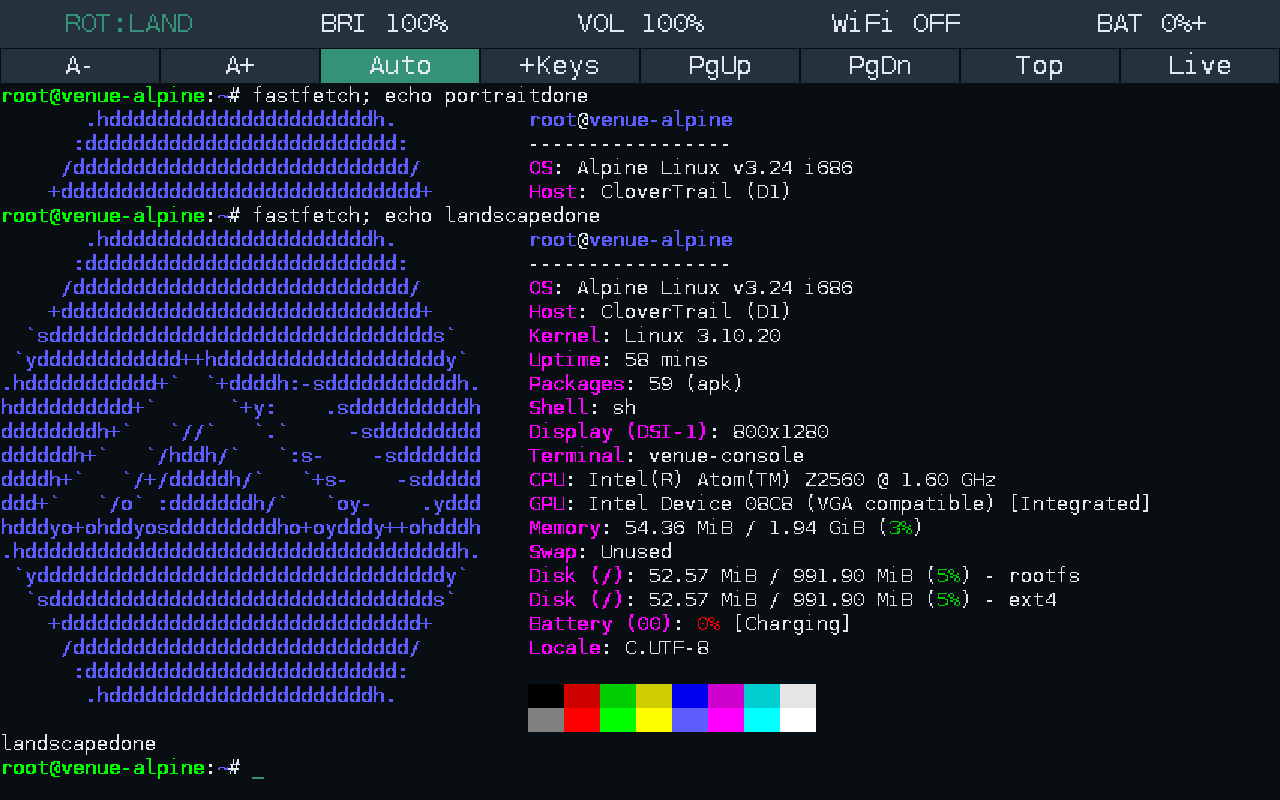Toggle the WiFi OFF status item
The height and width of the screenshot is (800, 1280).
tap(896, 23)
